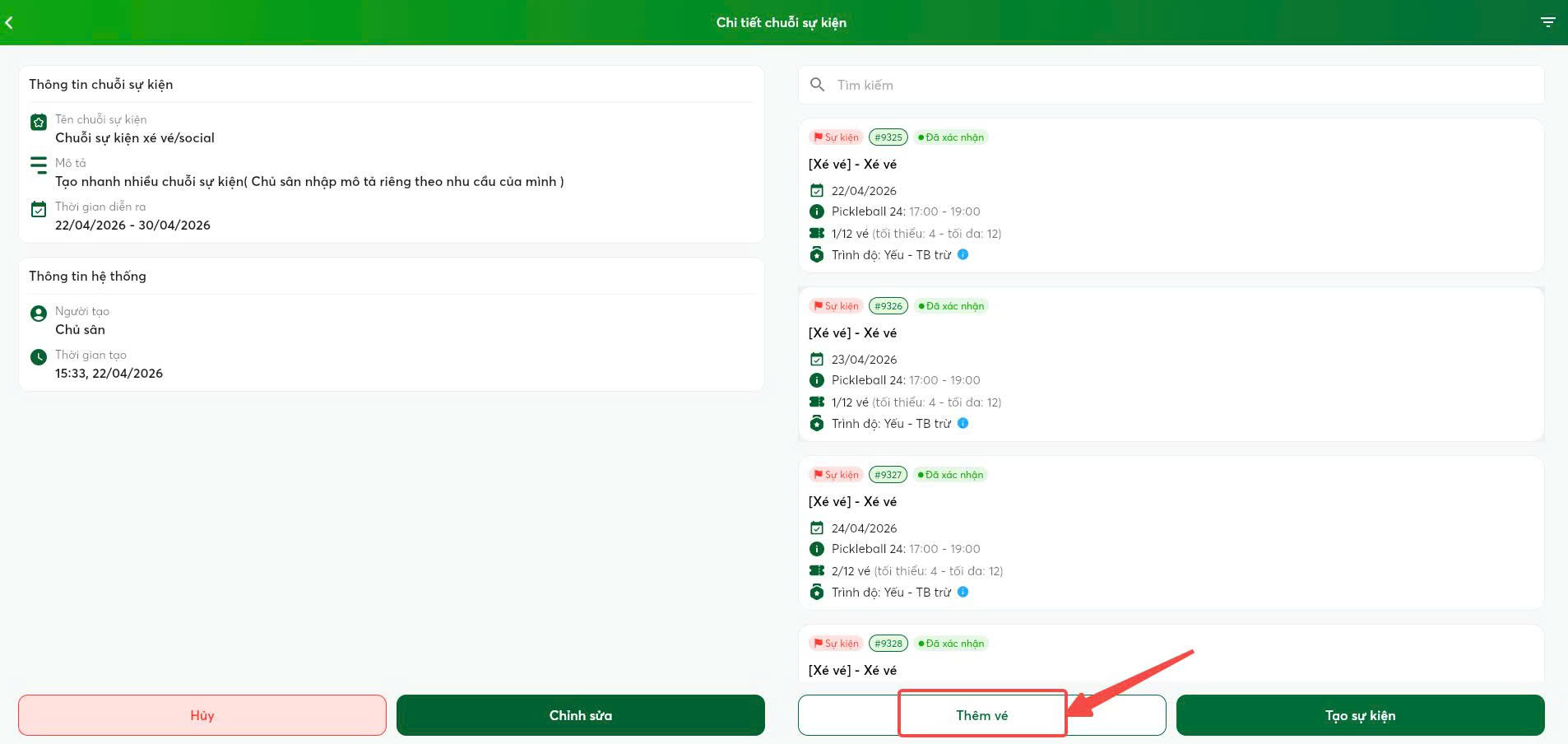Click level medal icon on event #9326
Screen dimensions: 1568x744
(x=817, y=423)
